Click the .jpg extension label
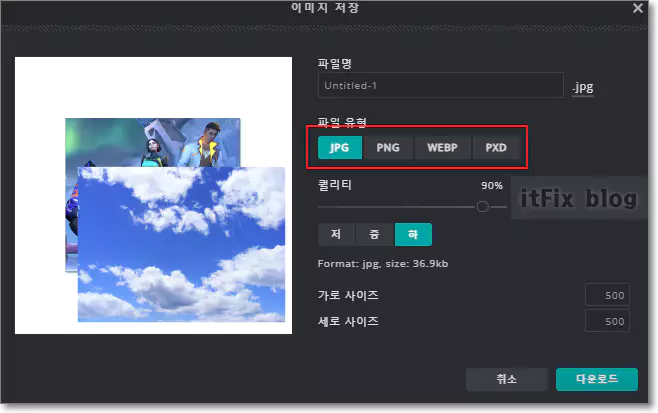 pyautogui.click(x=583, y=87)
